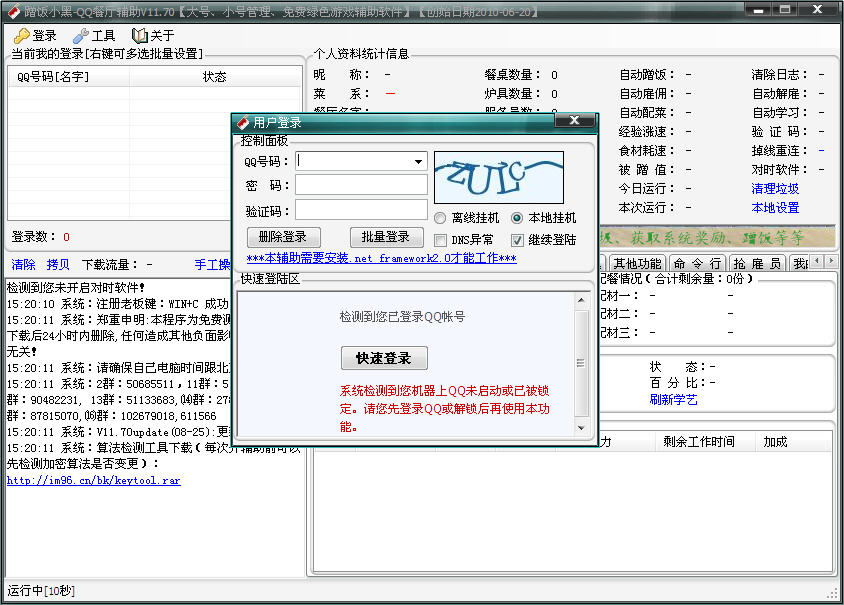Click the icon in 用户登录 dialog title
This screenshot has height=605, width=844.
[243, 123]
